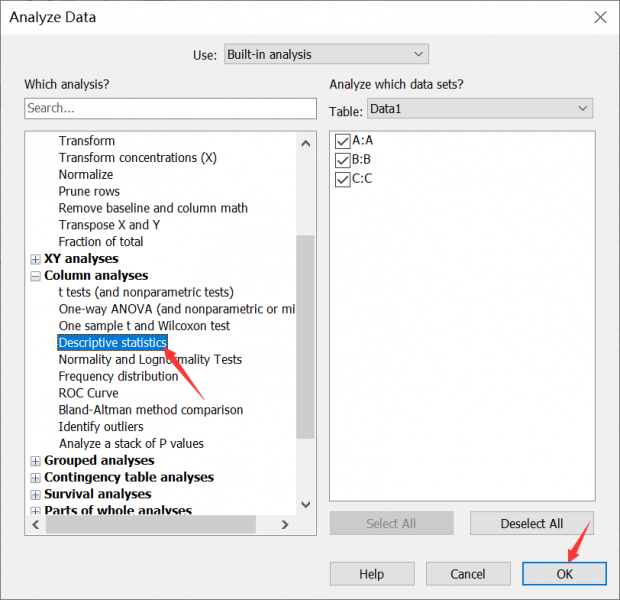
Task: Expand the XY analyses group
Action: tap(36, 259)
